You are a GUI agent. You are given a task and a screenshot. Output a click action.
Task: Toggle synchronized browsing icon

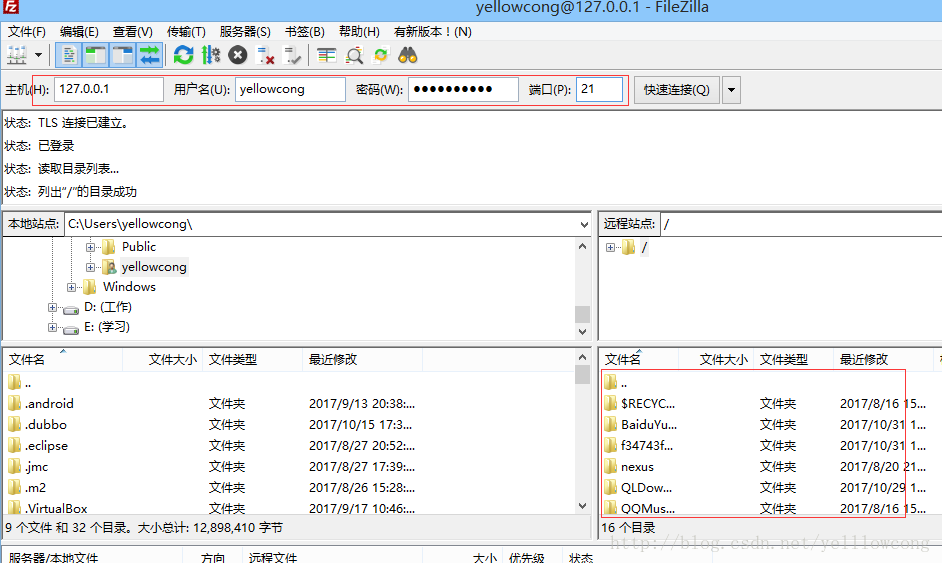tap(381, 55)
